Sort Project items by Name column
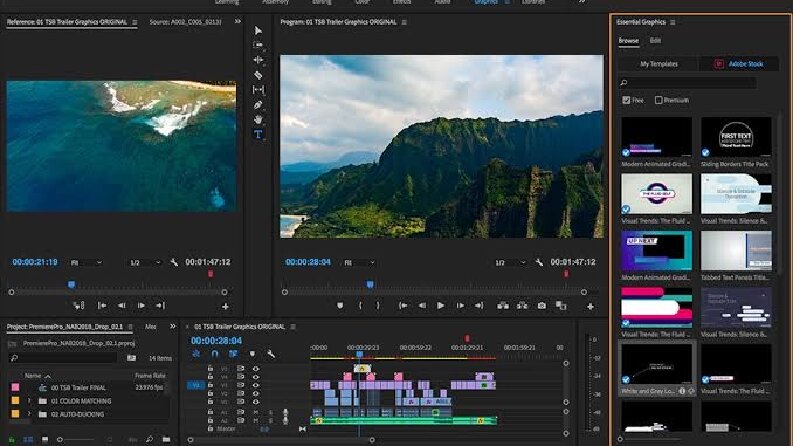 [33, 376]
